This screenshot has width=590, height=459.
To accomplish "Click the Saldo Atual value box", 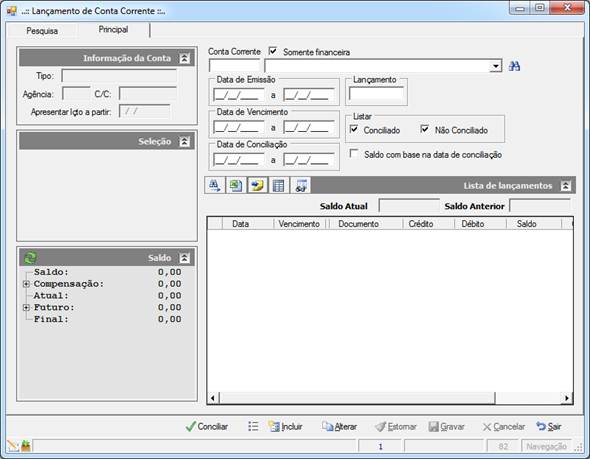I will (409, 206).
